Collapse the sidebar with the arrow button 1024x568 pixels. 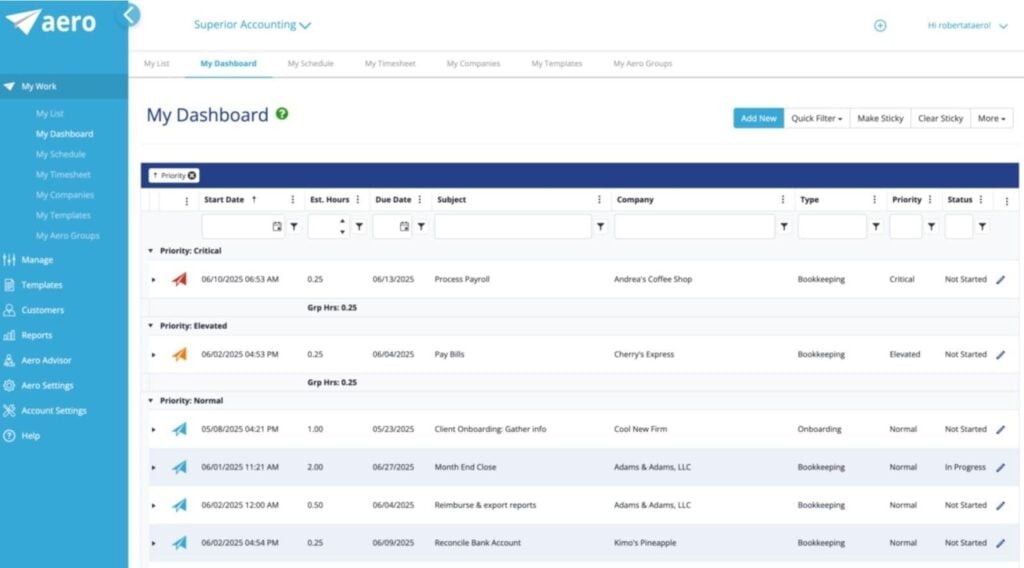(131, 15)
